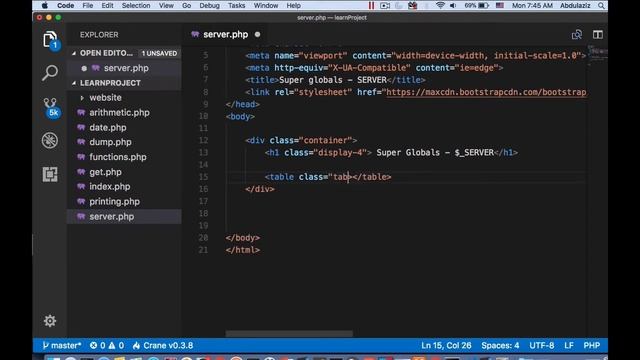
Task: Open the Manage gear menu
Action: (x=50, y=321)
